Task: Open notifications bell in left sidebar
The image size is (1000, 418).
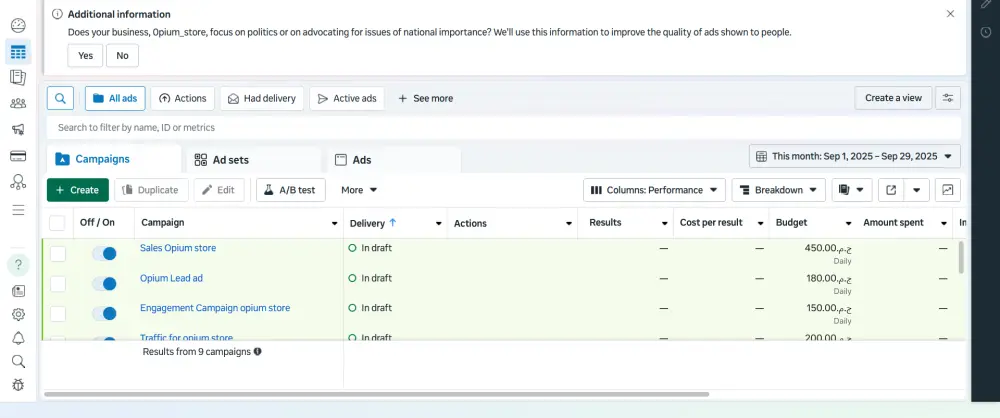Action: [x=18, y=338]
